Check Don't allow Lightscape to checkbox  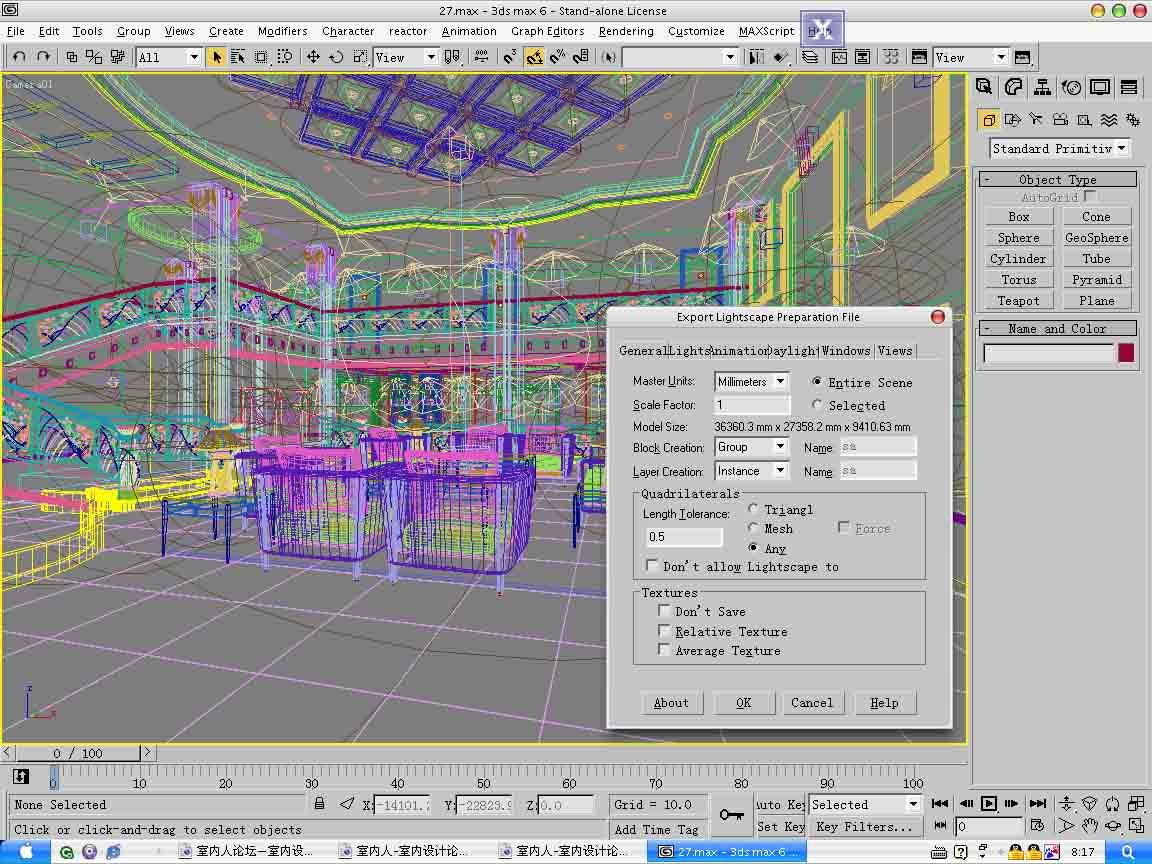pos(652,565)
